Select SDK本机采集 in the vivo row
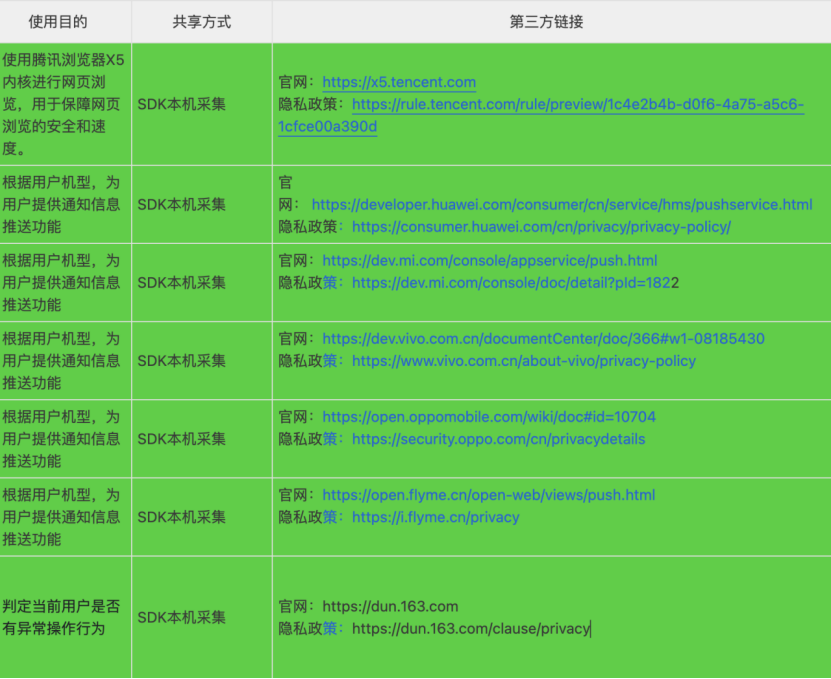 click(182, 361)
